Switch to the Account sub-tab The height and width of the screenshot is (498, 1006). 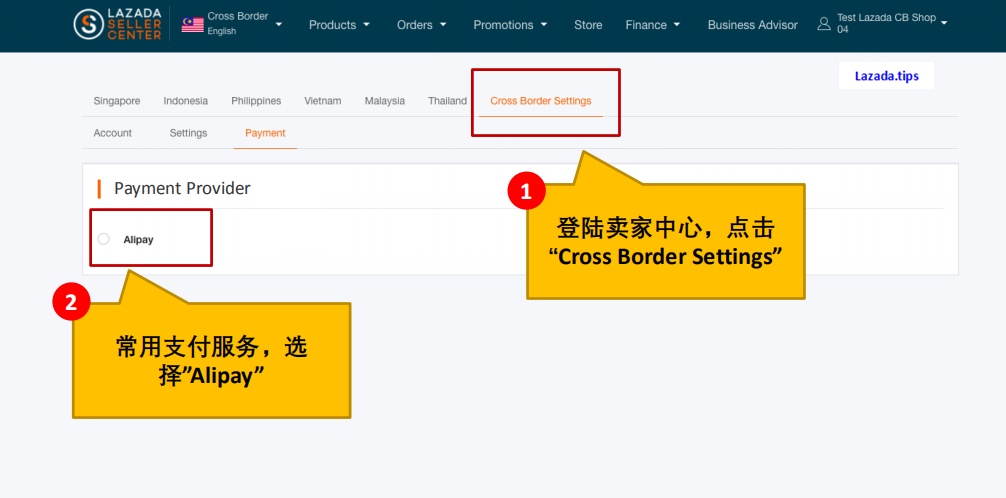(x=113, y=133)
